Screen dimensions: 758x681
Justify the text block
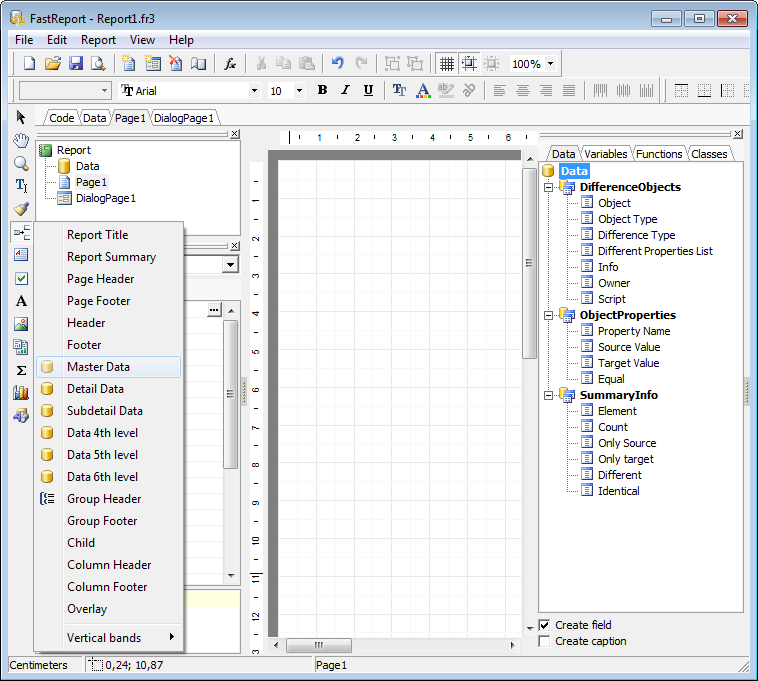(x=569, y=90)
